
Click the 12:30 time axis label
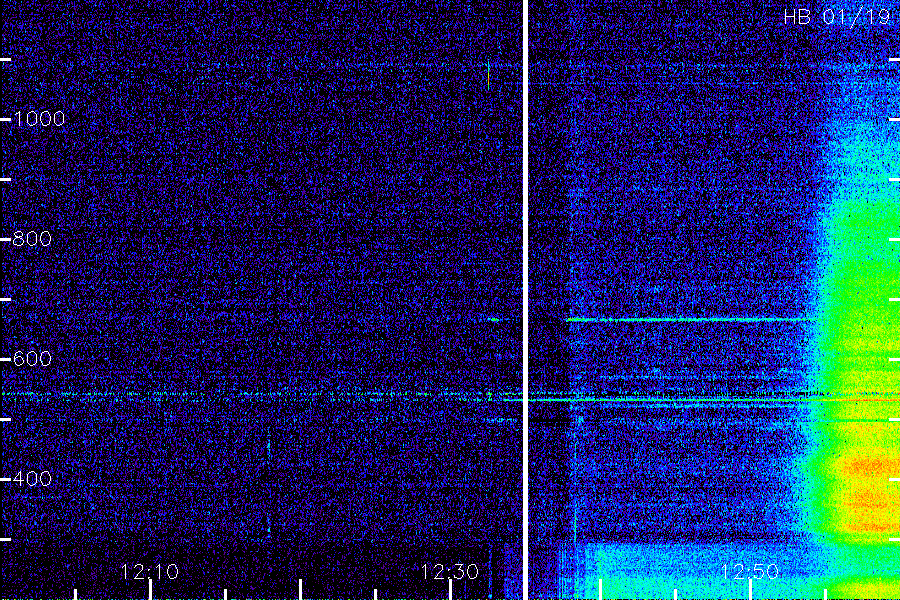point(450,572)
